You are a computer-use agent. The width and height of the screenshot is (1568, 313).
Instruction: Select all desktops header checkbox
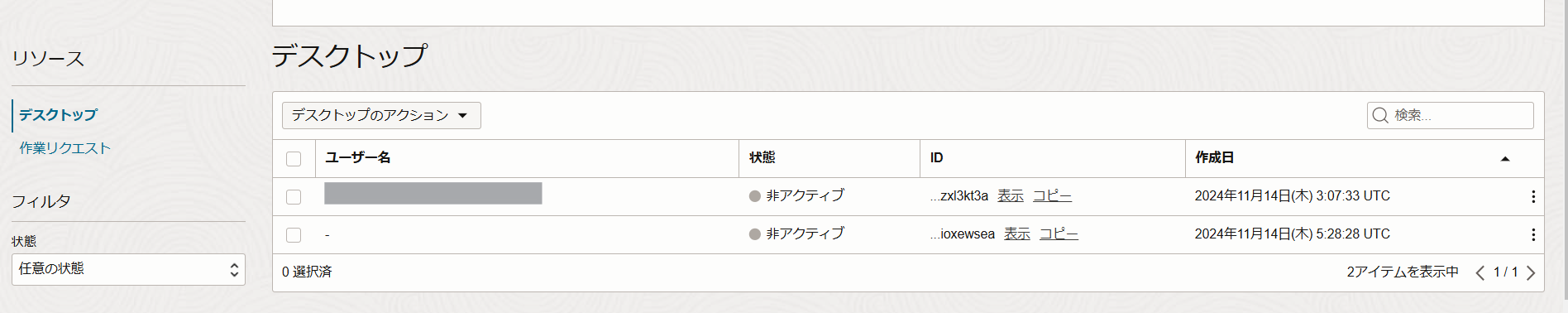[x=294, y=159]
